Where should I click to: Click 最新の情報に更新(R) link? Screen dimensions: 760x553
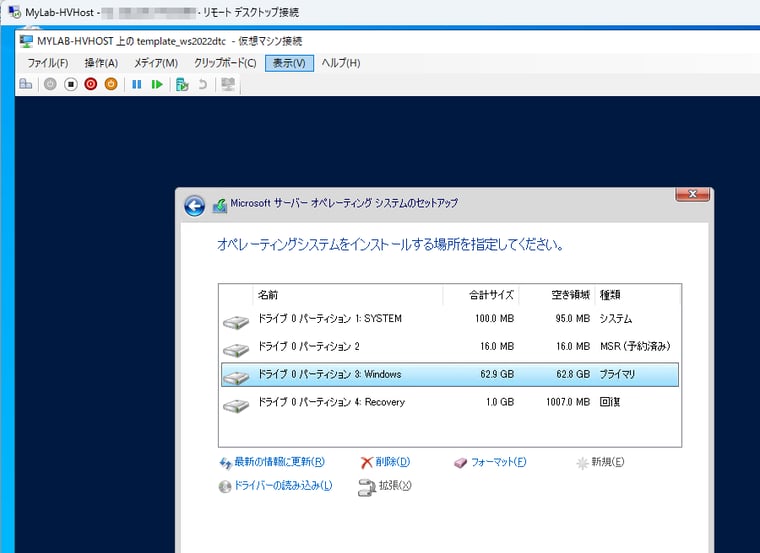click(x=280, y=462)
